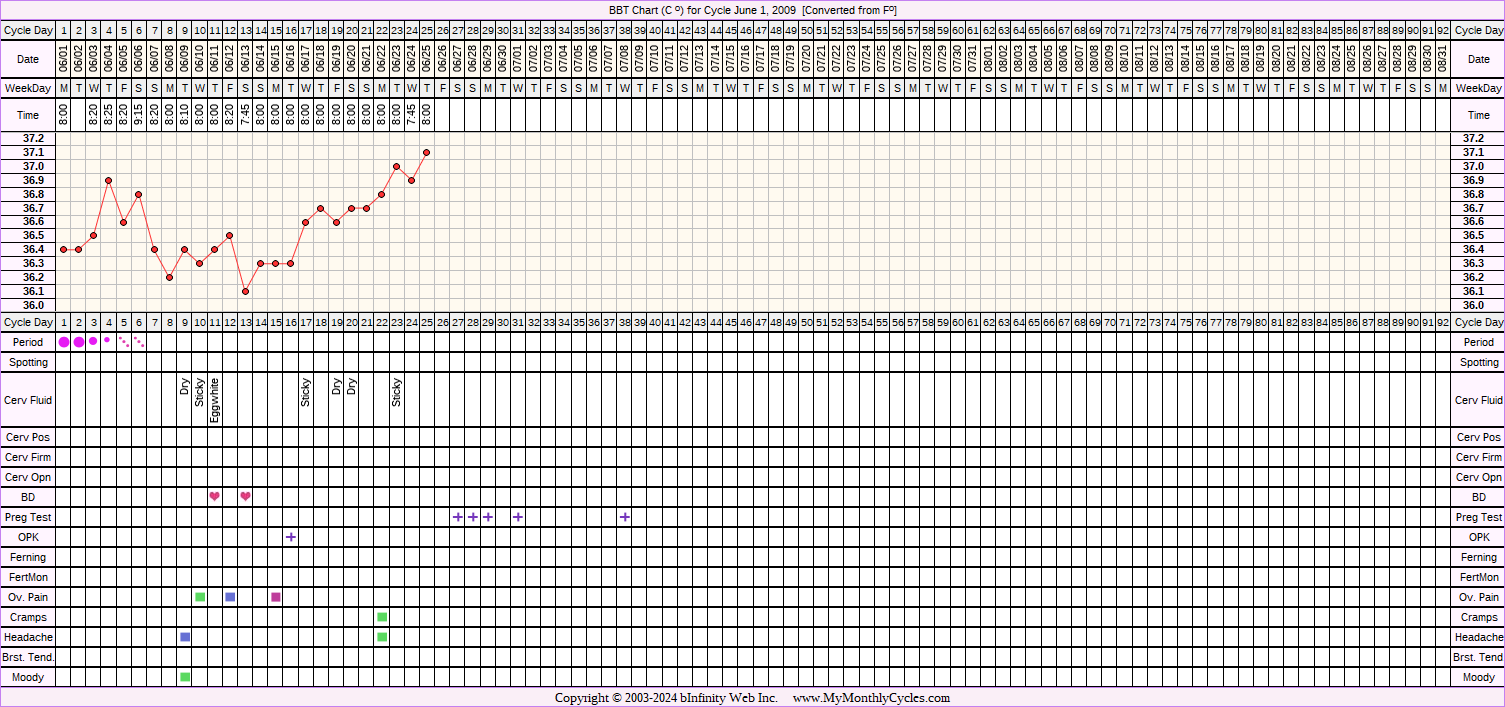Select the green Moody marker on day 9
The image size is (1505, 707).
(x=185, y=677)
